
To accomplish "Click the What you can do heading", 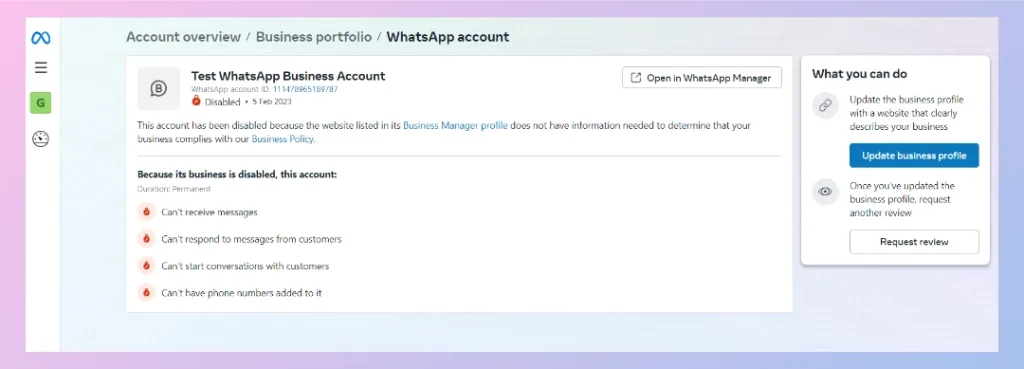I will pyautogui.click(x=859, y=74).
